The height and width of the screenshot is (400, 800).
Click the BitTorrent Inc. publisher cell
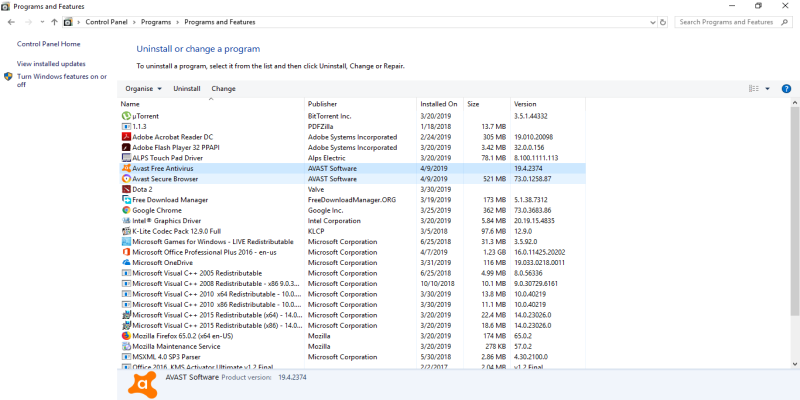point(330,116)
